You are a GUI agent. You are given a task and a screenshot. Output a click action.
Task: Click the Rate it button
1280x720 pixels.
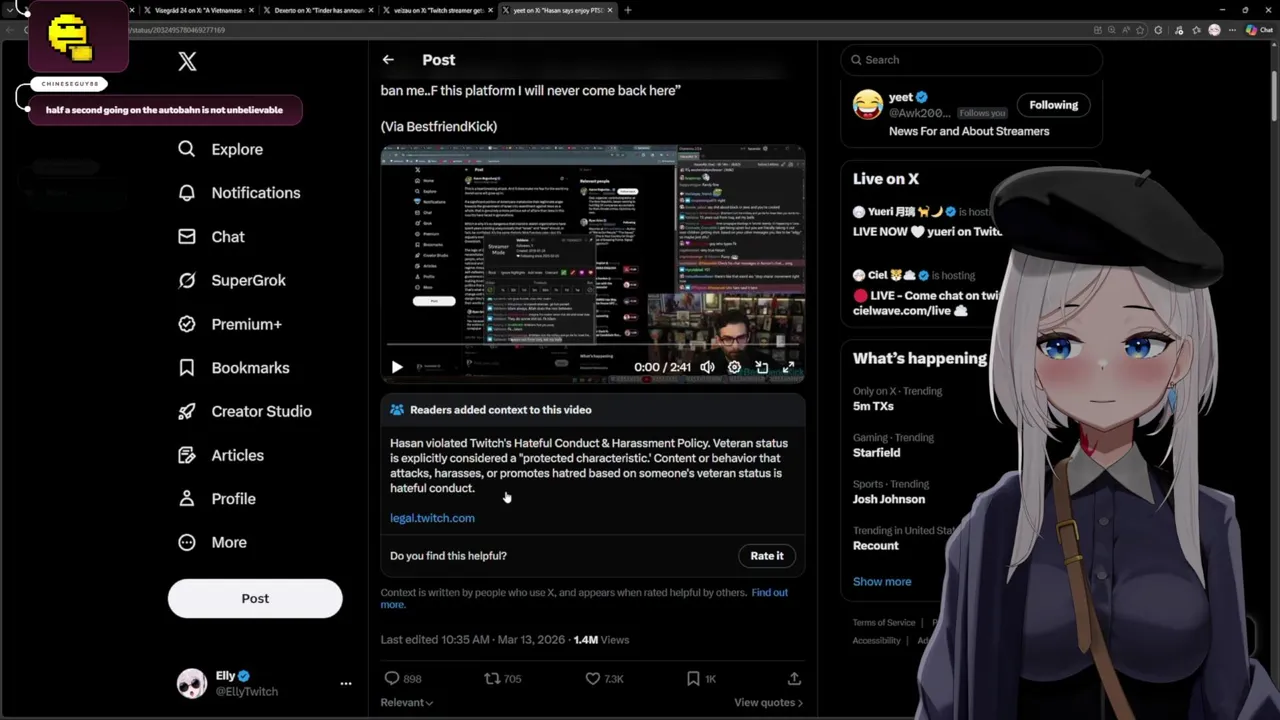pyautogui.click(x=767, y=556)
